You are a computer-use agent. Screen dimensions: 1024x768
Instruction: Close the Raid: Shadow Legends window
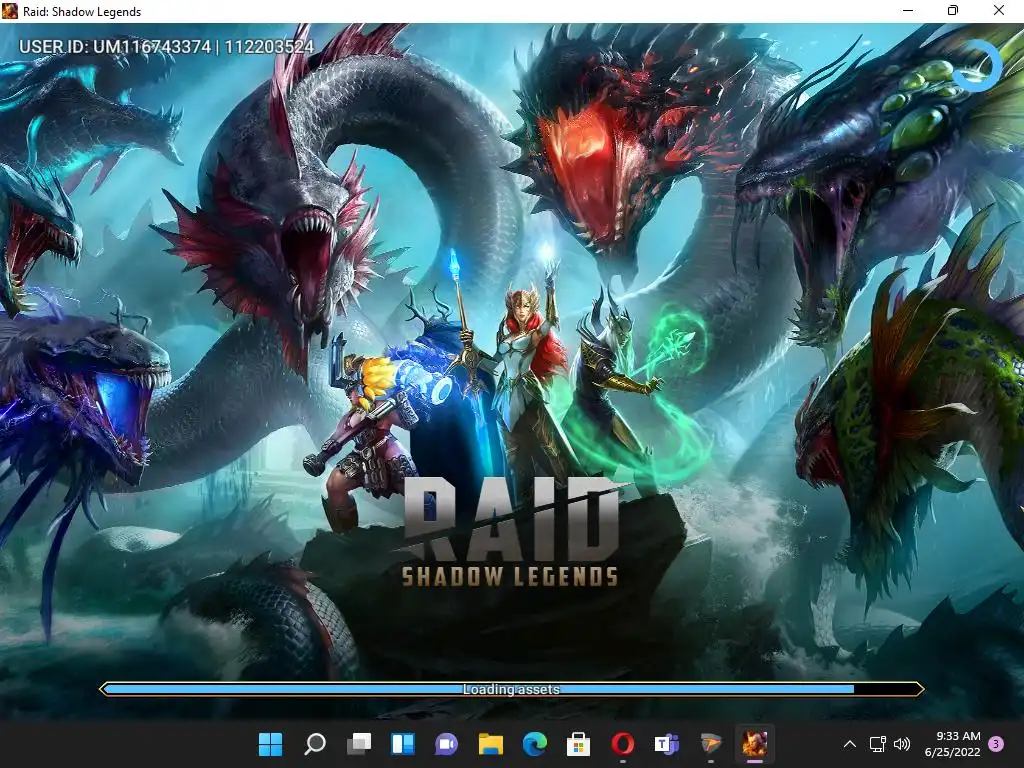999,10
